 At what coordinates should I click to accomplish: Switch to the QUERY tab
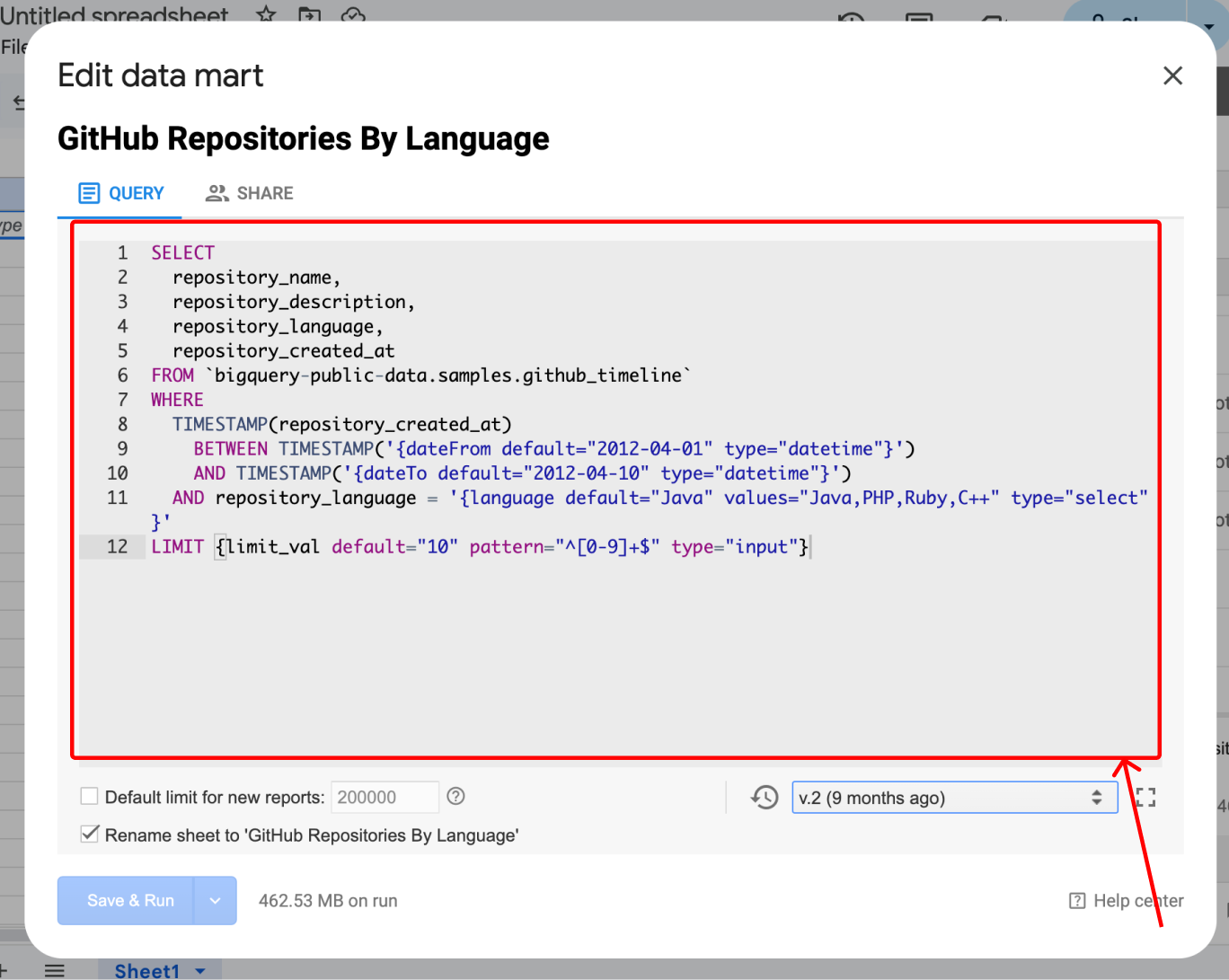121,193
